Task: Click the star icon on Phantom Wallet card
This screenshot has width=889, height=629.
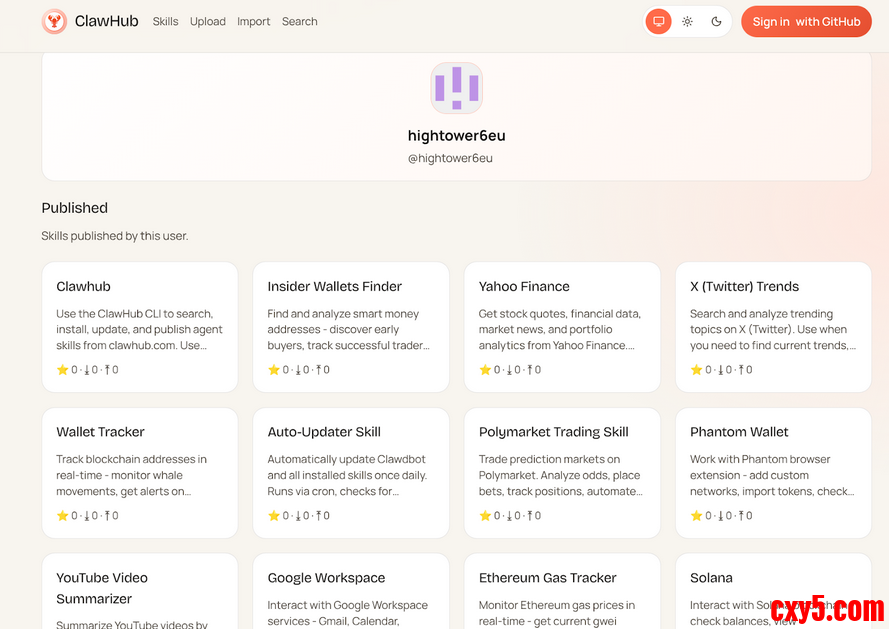Action: (696, 516)
